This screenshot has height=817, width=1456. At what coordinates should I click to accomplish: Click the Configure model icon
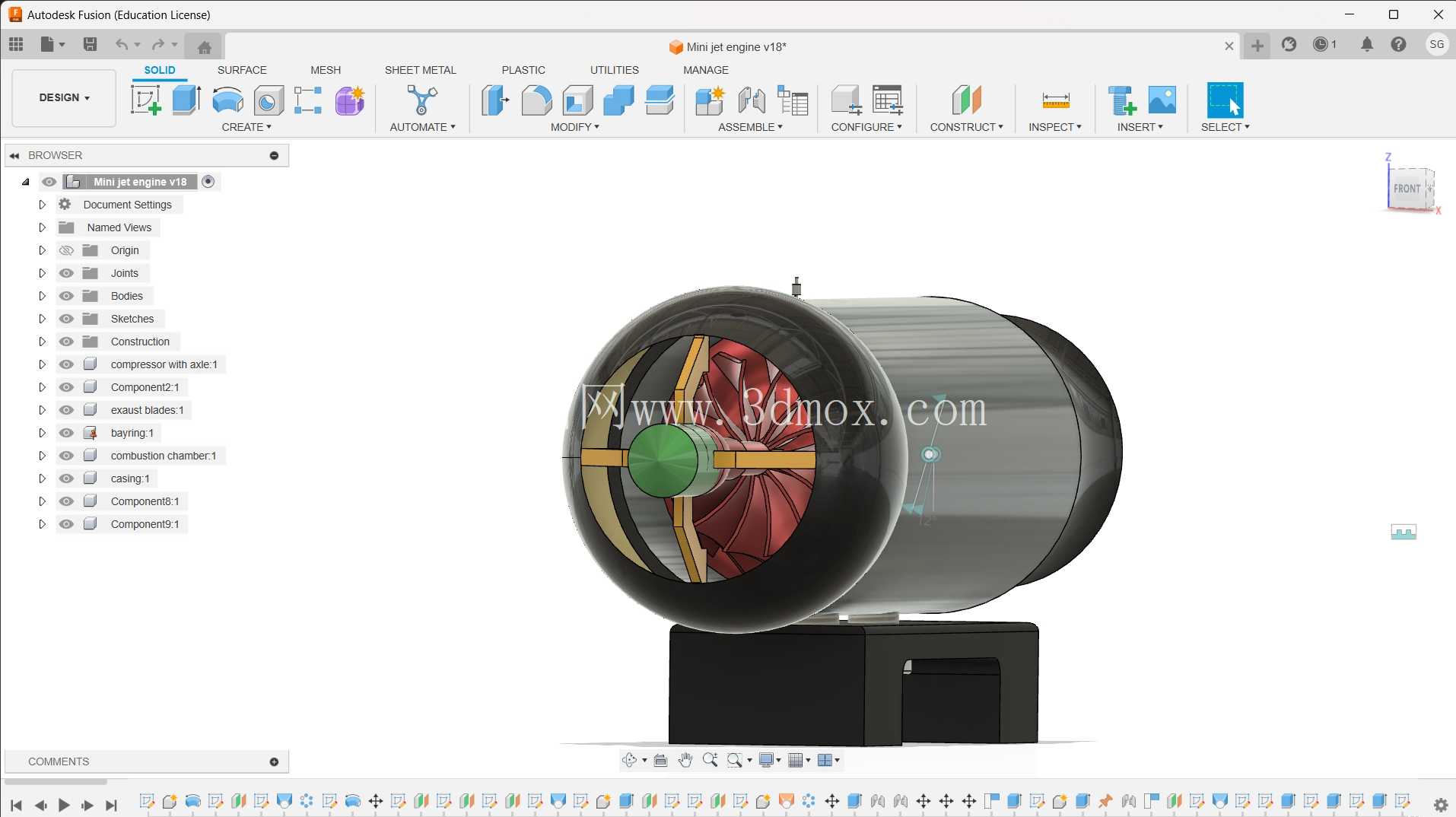pyautogui.click(x=846, y=100)
